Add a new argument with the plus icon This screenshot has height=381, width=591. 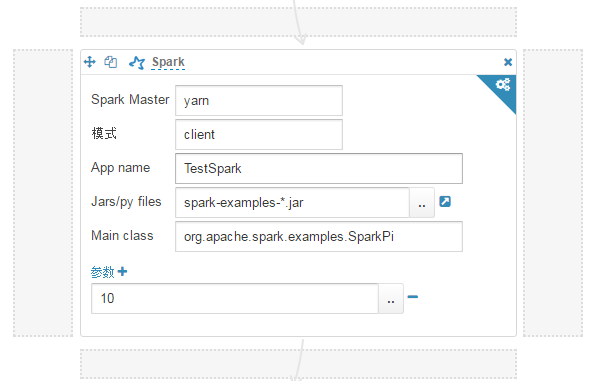click(122, 271)
